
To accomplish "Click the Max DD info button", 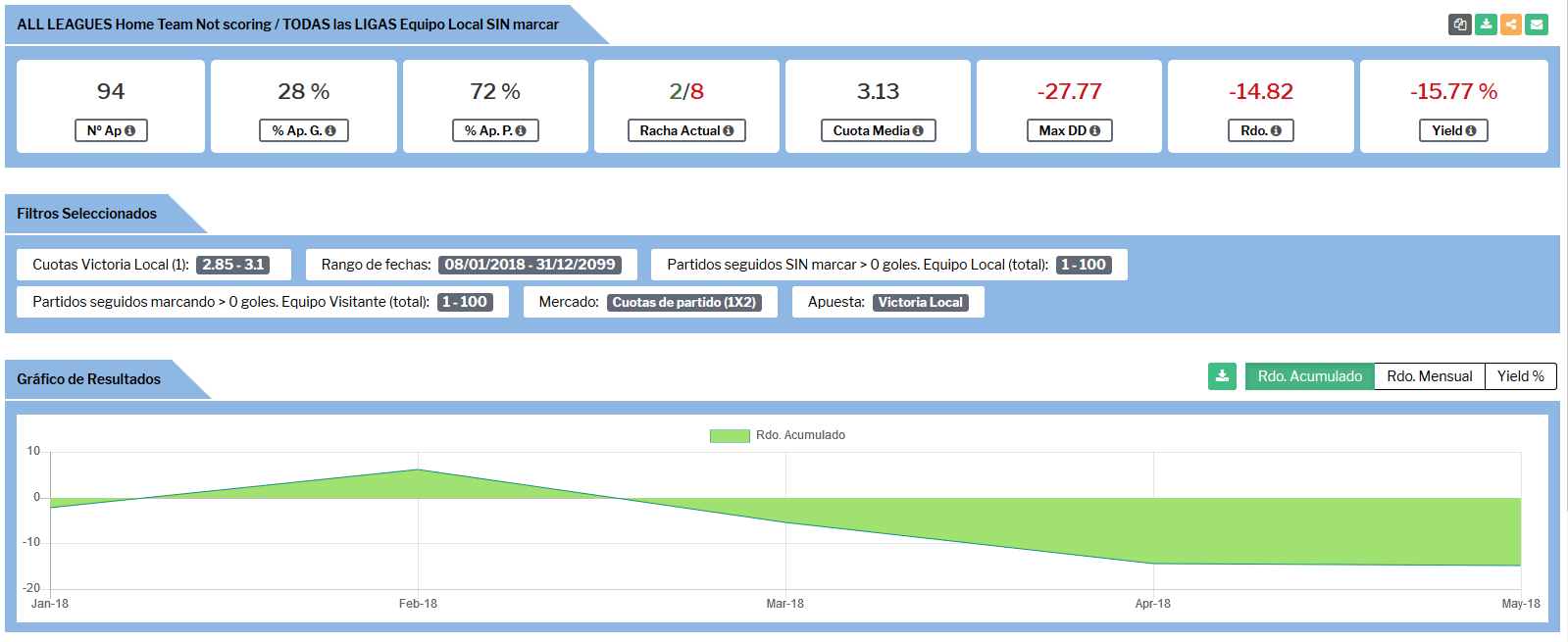I will click(1069, 130).
